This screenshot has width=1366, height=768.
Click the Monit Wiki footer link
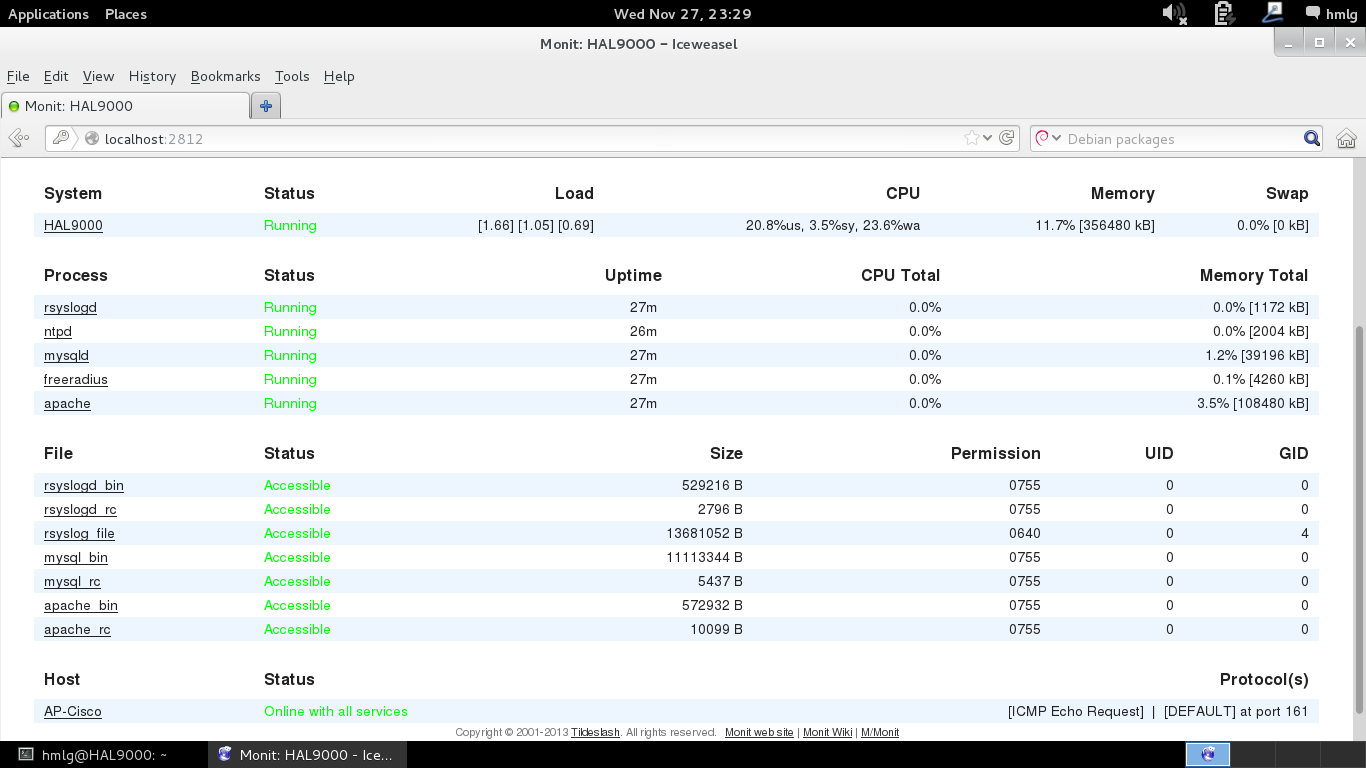coord(828,732)
